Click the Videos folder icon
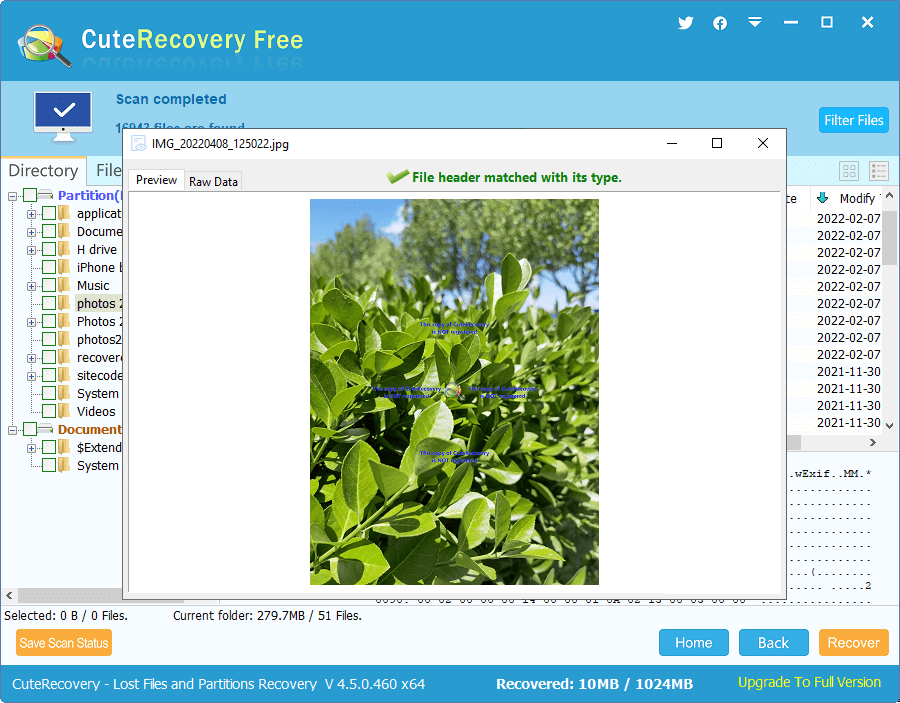The width and height of the screenshot is (900, 703). click(x=64, y=411)
